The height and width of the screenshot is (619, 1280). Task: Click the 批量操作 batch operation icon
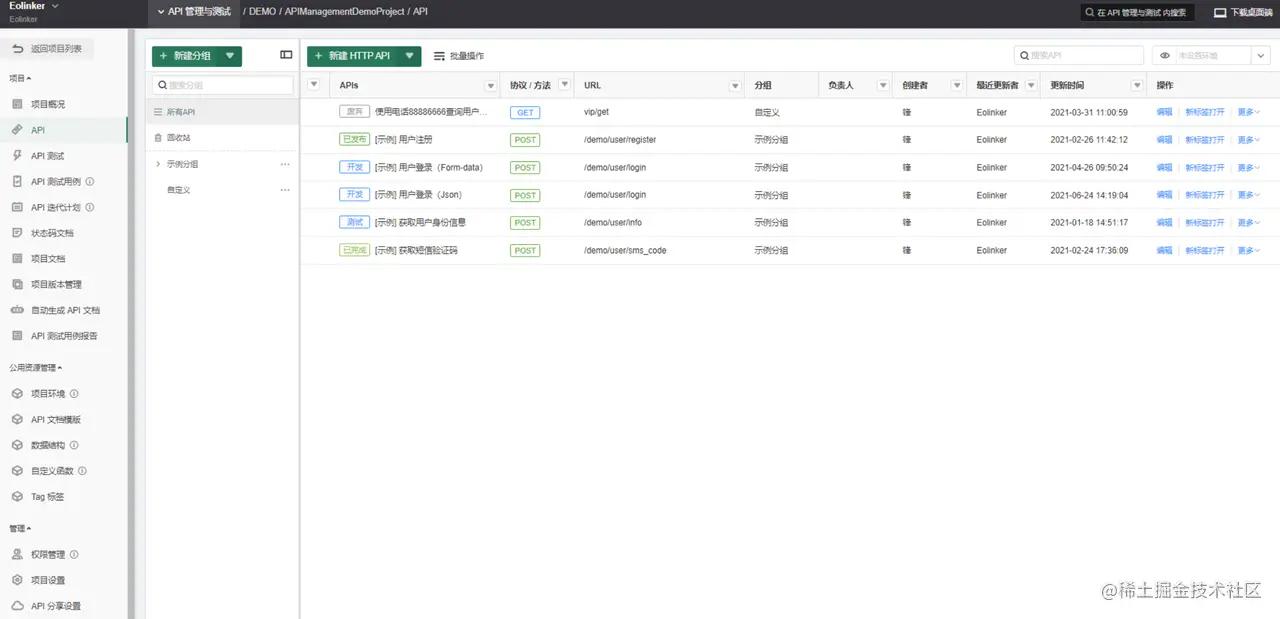pyautogui.click(x=440, y=56)
